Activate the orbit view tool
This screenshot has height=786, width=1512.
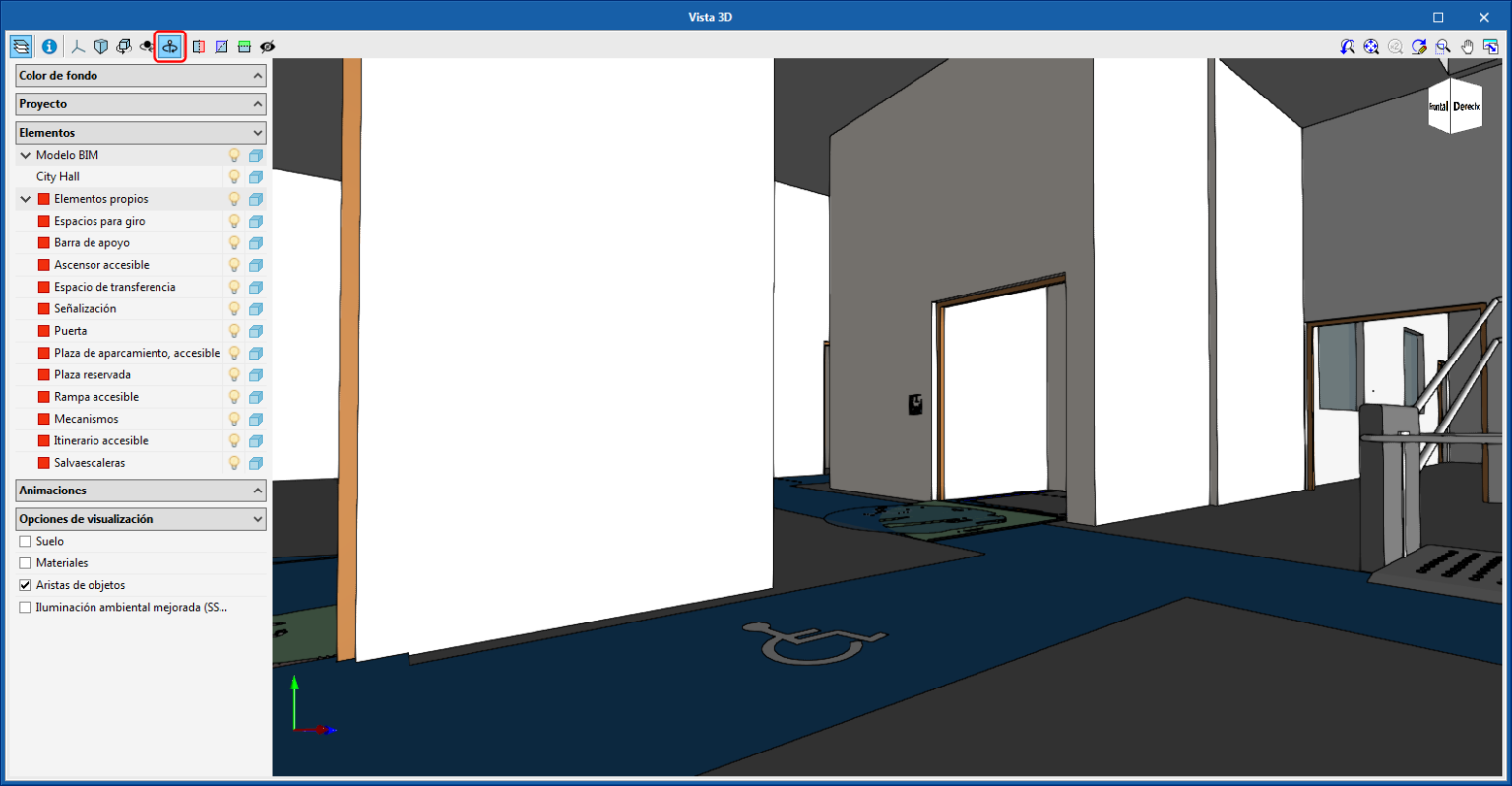(123, 46)
